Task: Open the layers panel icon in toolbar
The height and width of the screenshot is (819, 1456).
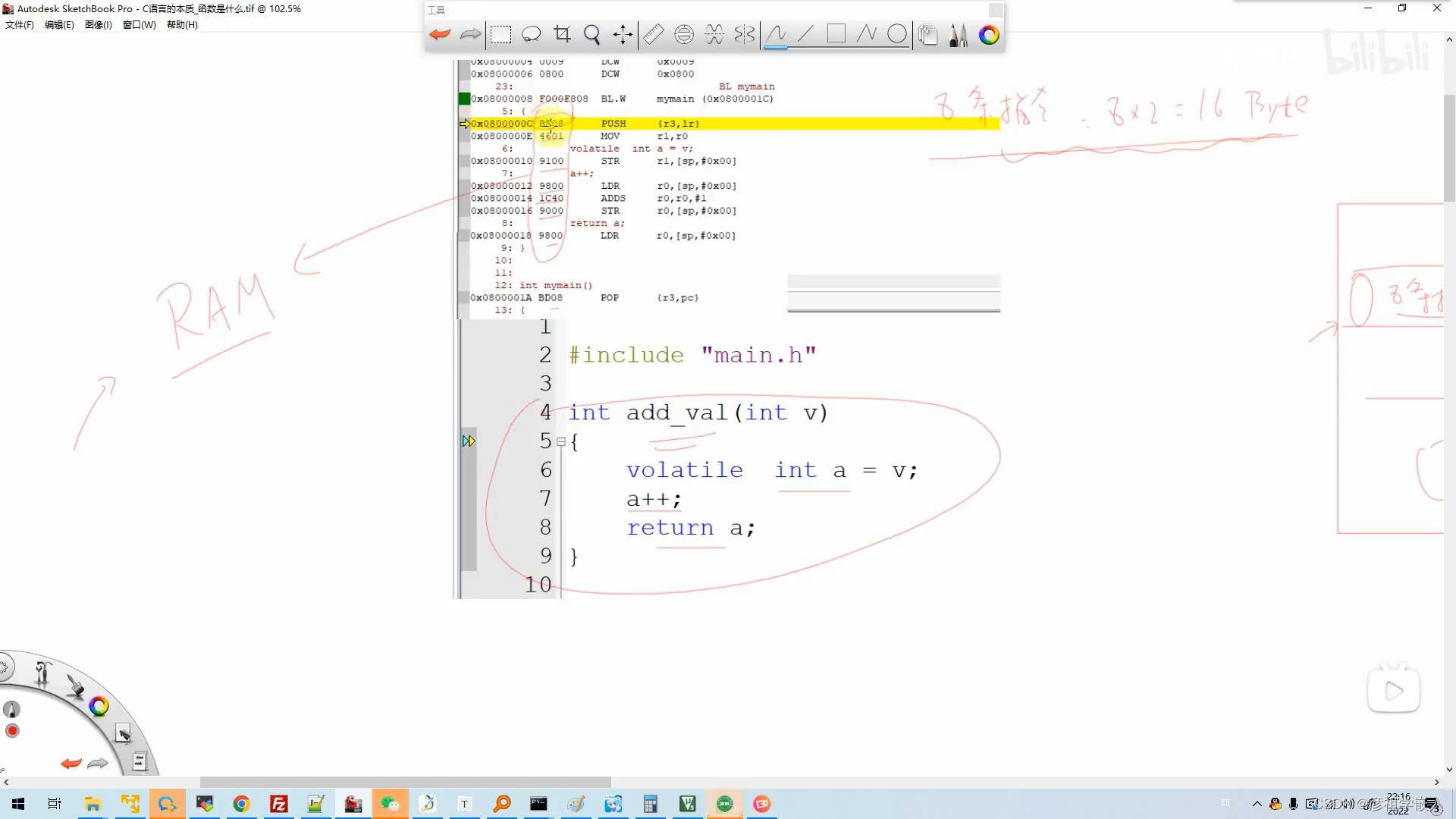Action: (x=927, y=34)
